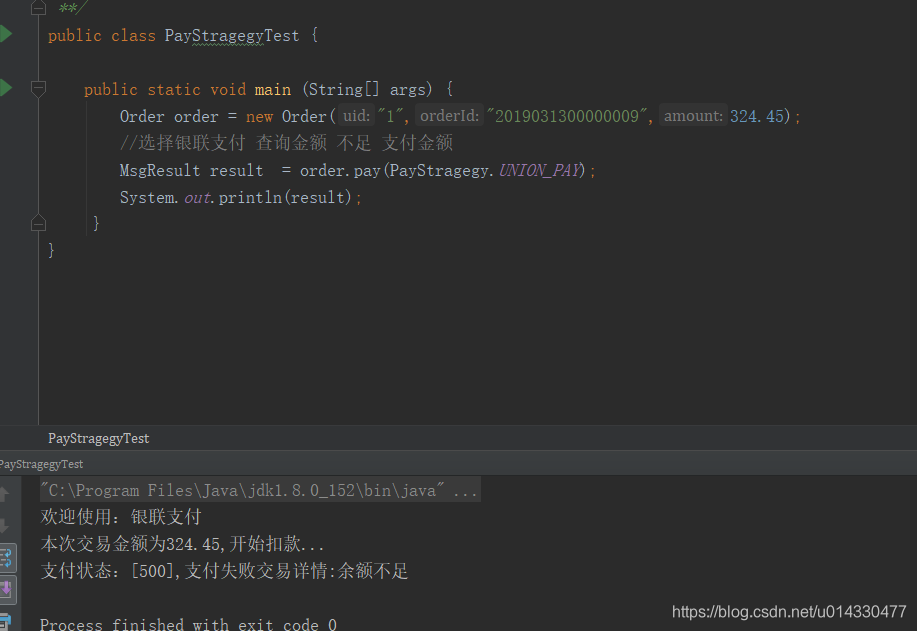Viewport: 917px width, 631px height.
Task: Click the 324.45 numeric literal in code
Action: coord(757,116)
